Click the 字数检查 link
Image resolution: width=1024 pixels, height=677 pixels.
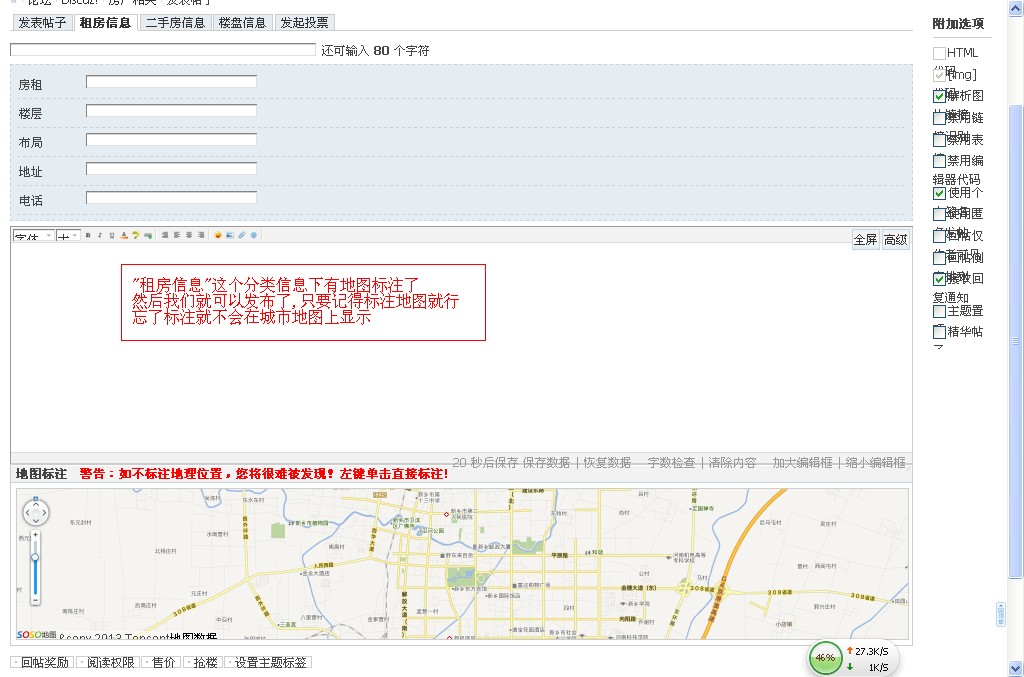[x=671, y=462]
